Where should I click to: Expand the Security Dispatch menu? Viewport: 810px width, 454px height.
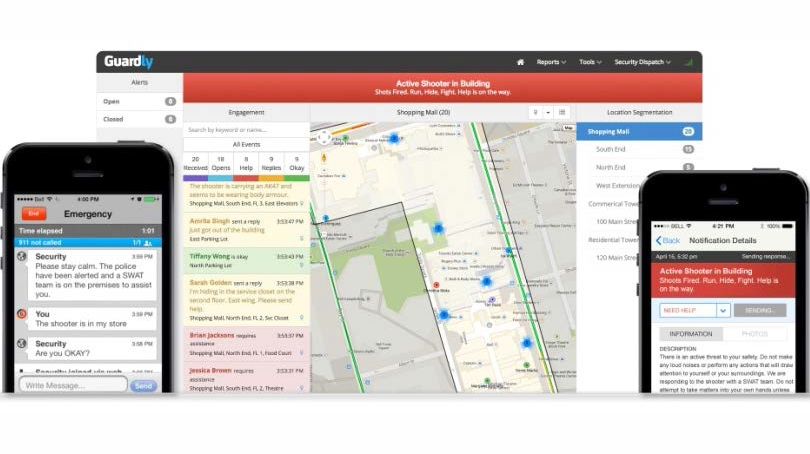643,62
